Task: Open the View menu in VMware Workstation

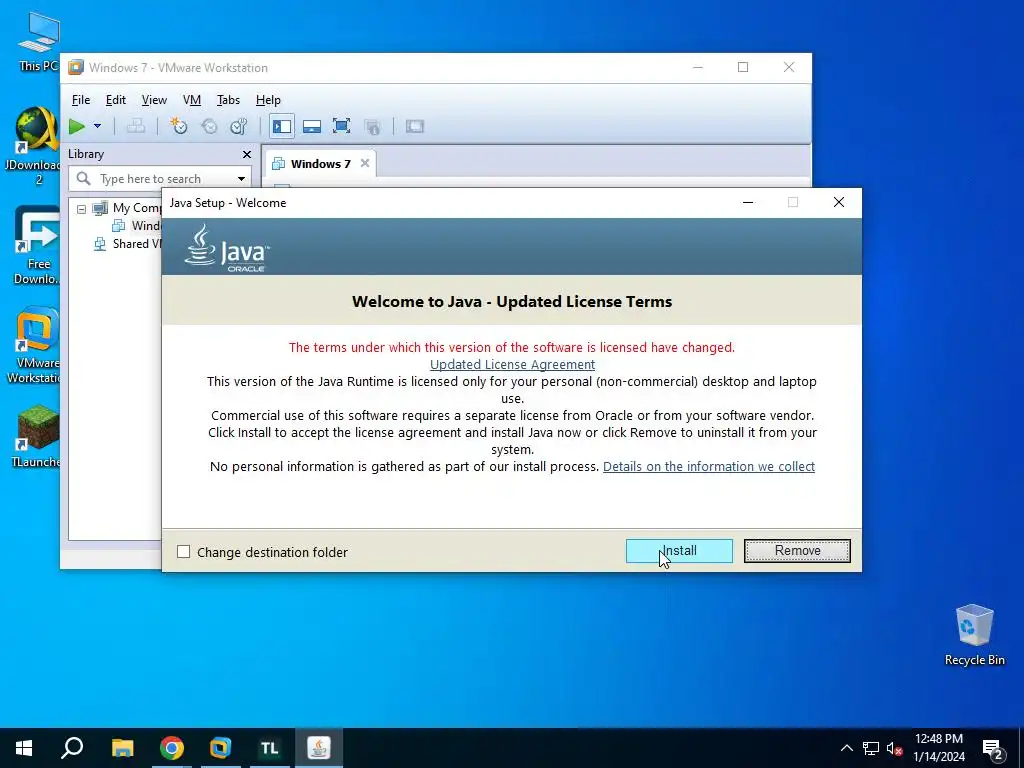Action: pyautogui.click(x=154, y=100)
